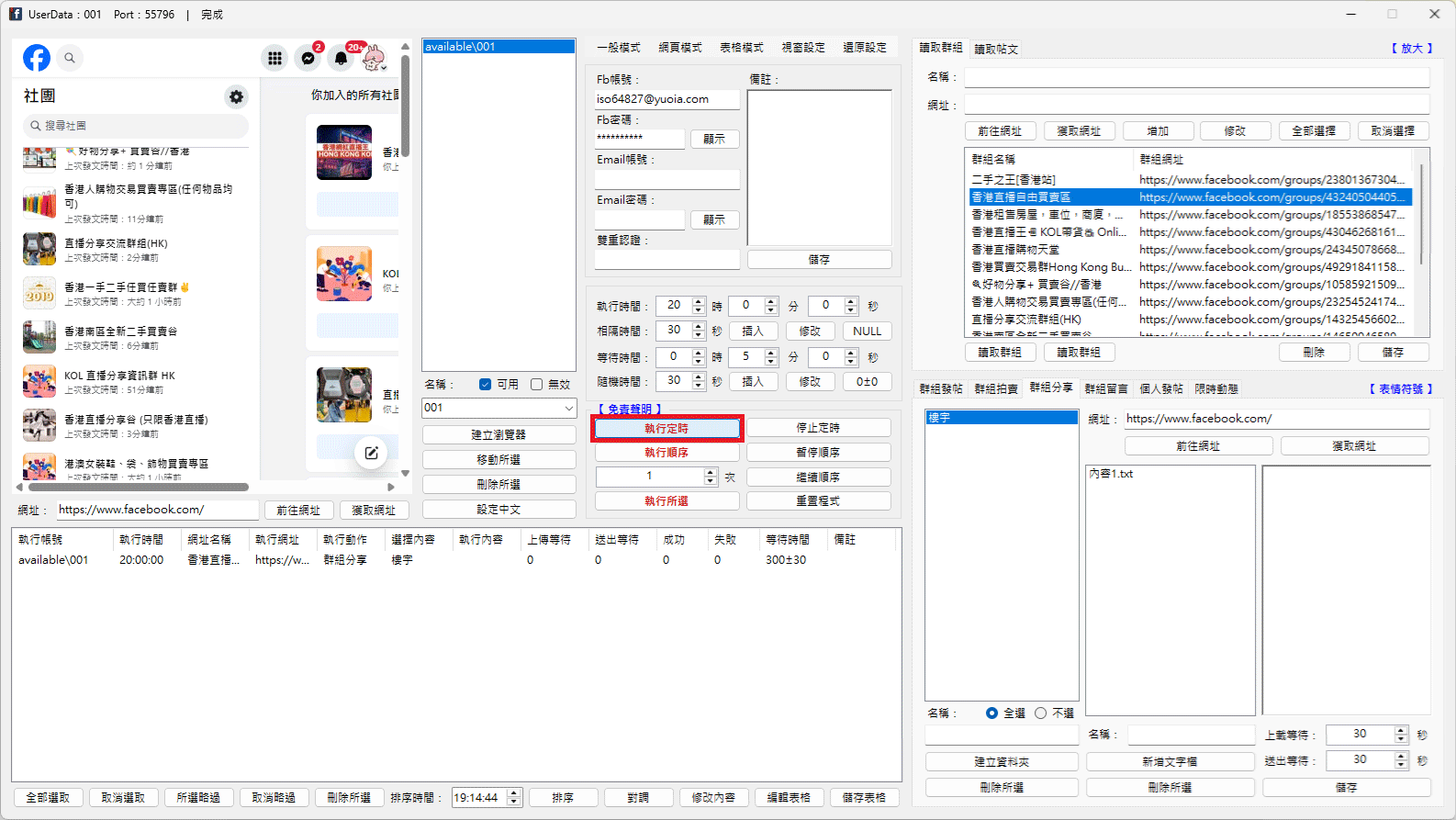Viewport: 1456px width, 820px height.
Task: Select 香港直播購物天堂 row in group list
Action: click(x=1190, y=250)
